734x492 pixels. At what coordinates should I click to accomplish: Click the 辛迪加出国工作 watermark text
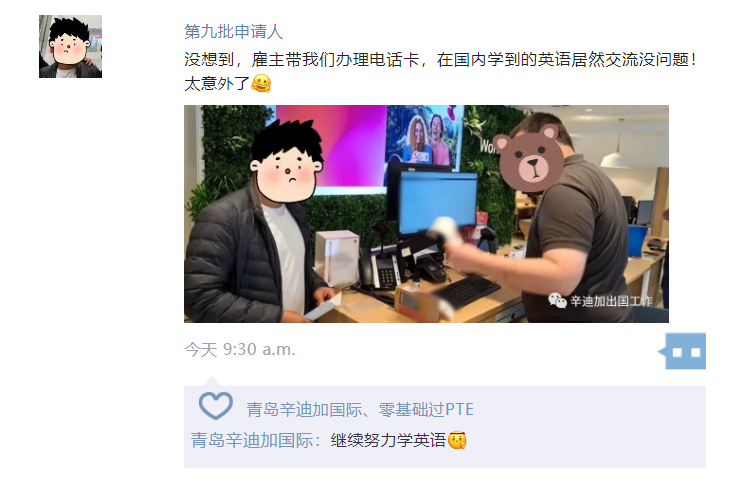click(611, 301)
